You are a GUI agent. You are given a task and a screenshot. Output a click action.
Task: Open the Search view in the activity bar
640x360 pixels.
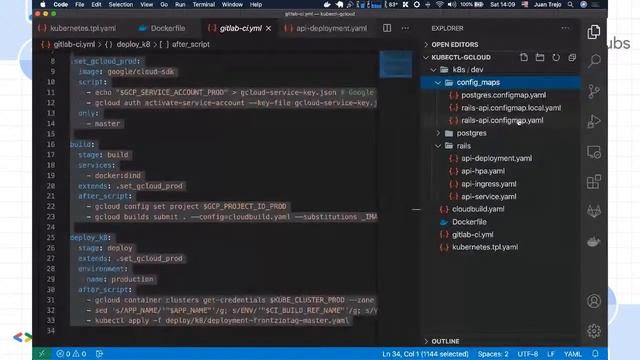click(x=594, y=61)
